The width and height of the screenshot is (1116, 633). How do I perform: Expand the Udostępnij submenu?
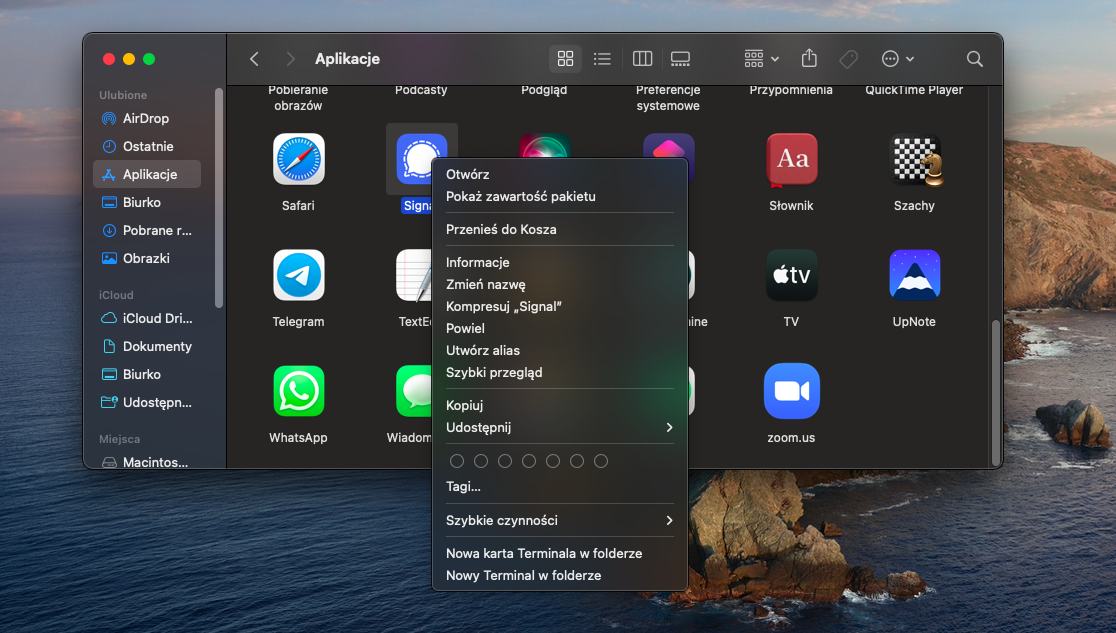(x=559, y=428)
